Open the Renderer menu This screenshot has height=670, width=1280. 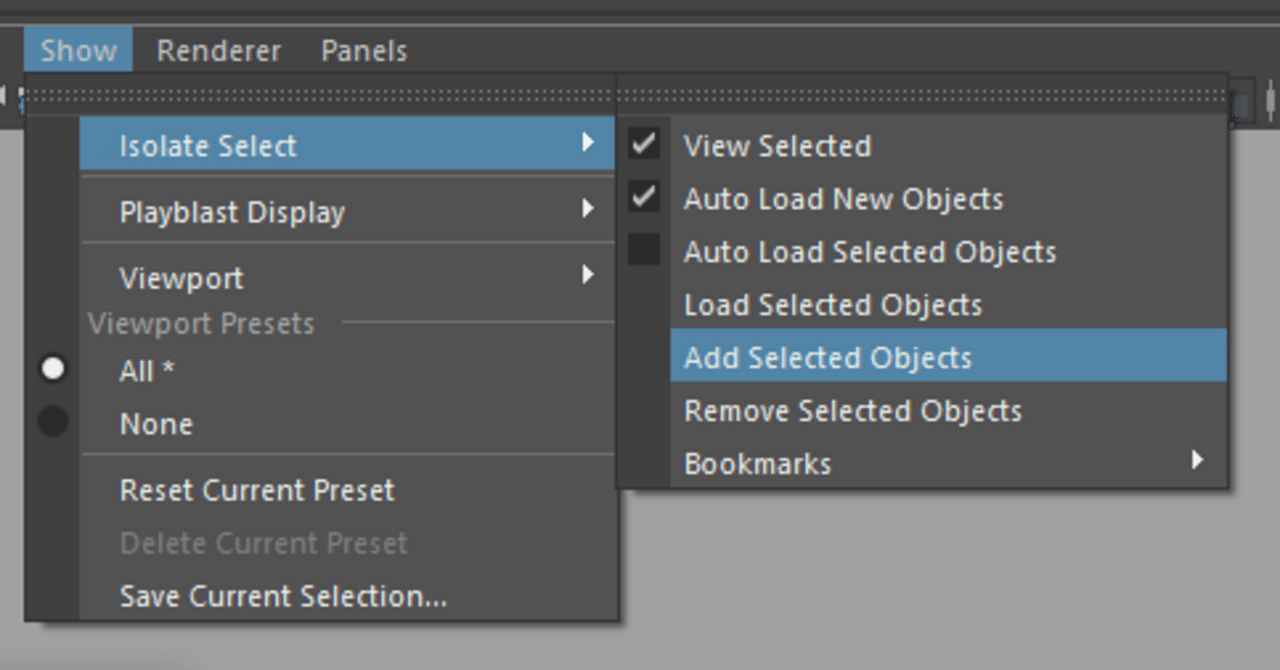[219, 51]
